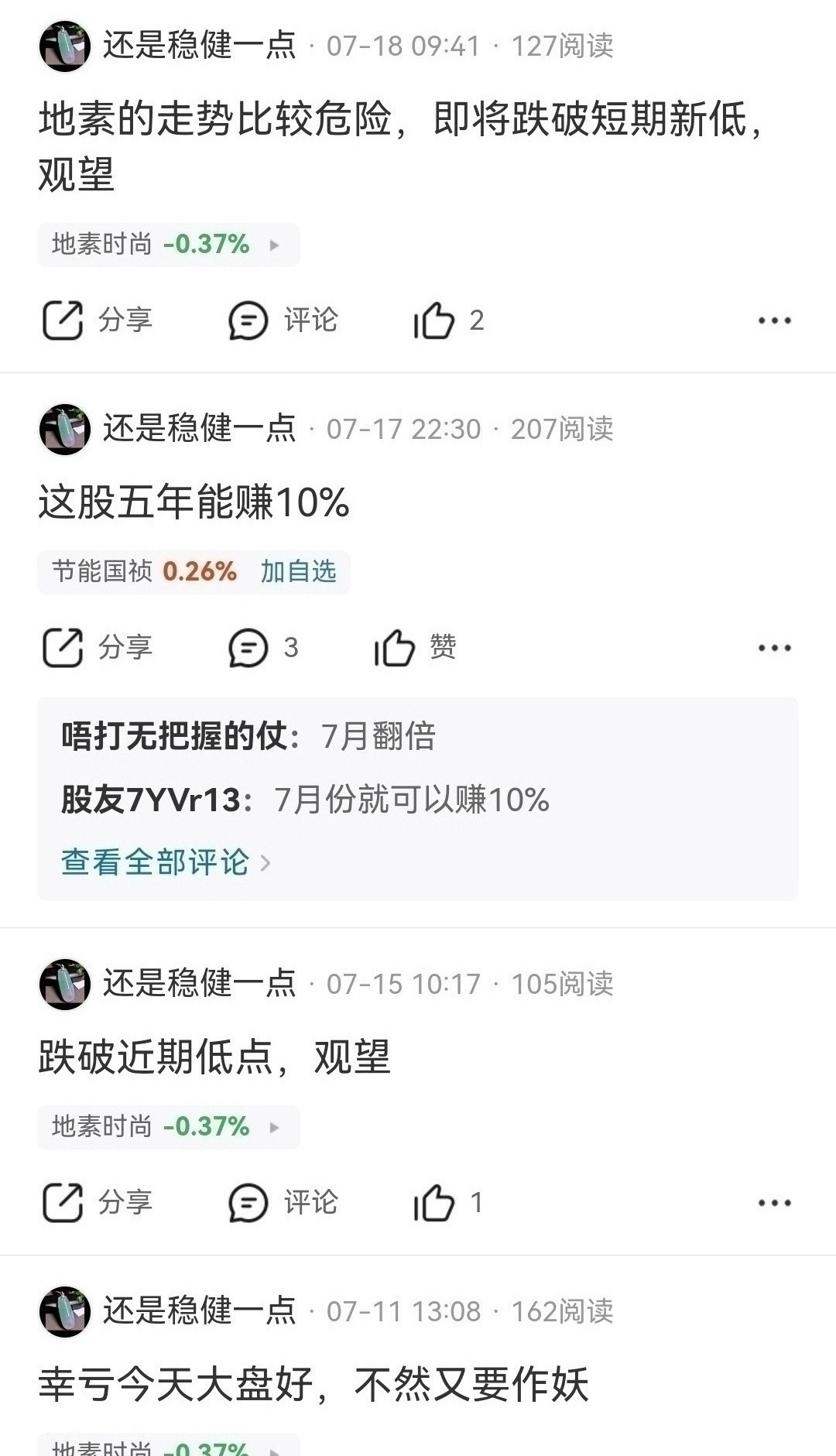Share the 这股五年能赚10% post
The width and height of the screenshot is (836, 1456).
[98, 648]
